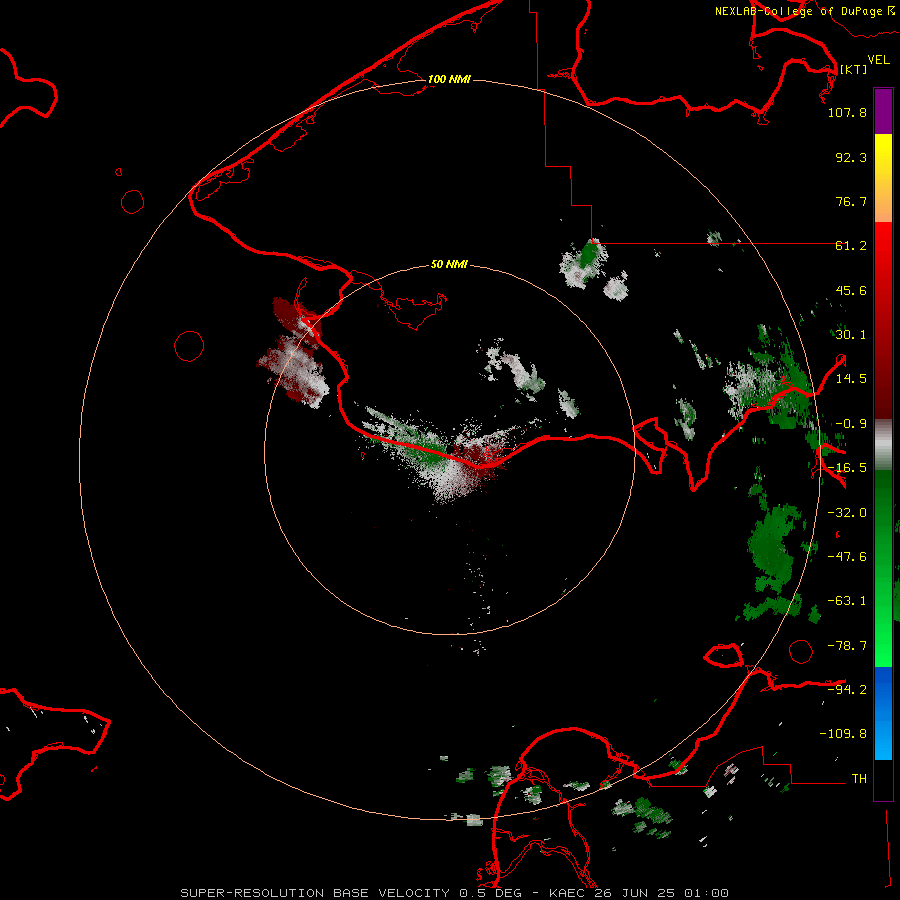This screenshot has width=900, height=900.
Task: Pick the purple segment of the color bar
Action: pos(883,111)
